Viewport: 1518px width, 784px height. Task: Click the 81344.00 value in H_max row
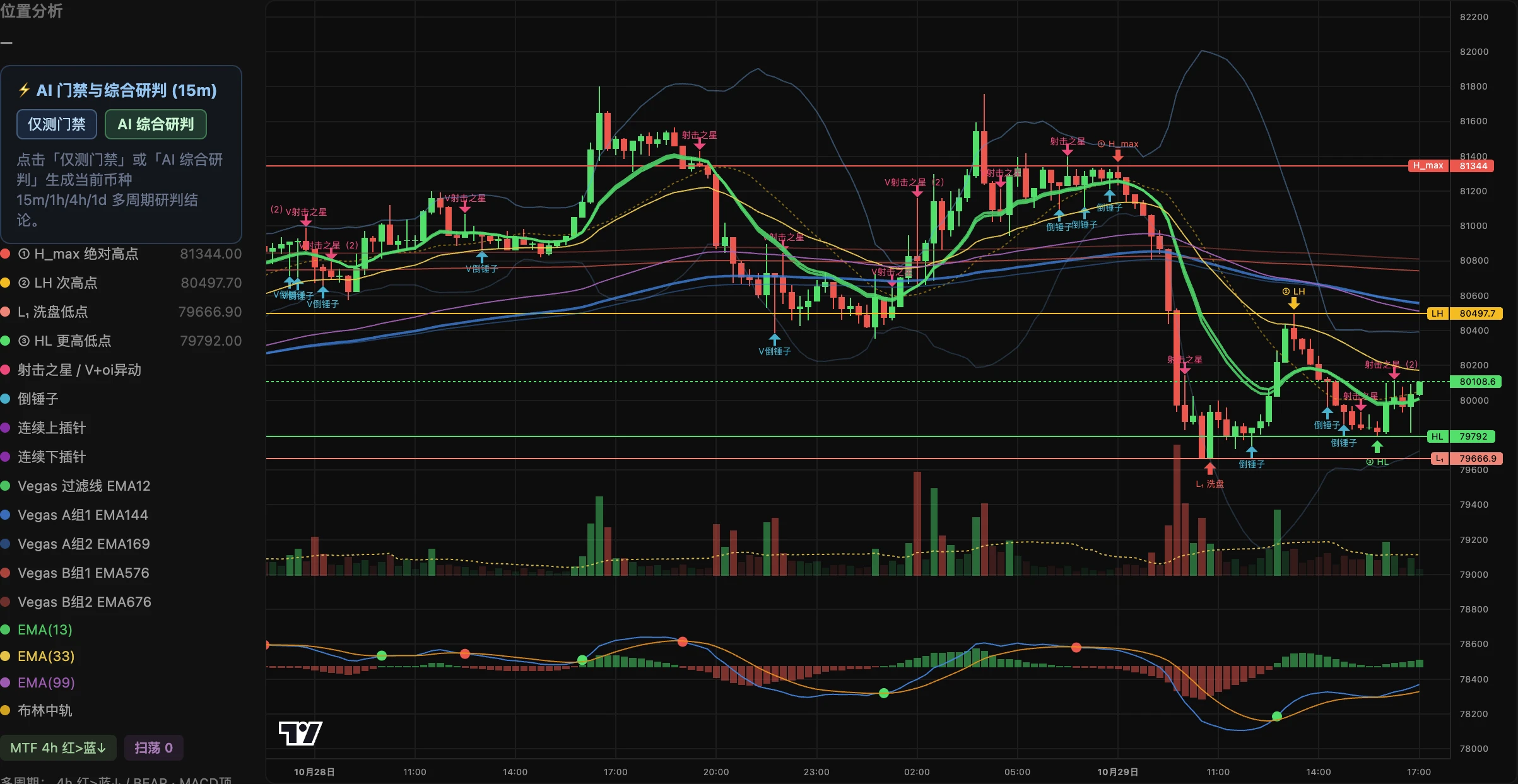tap(211, 254)
